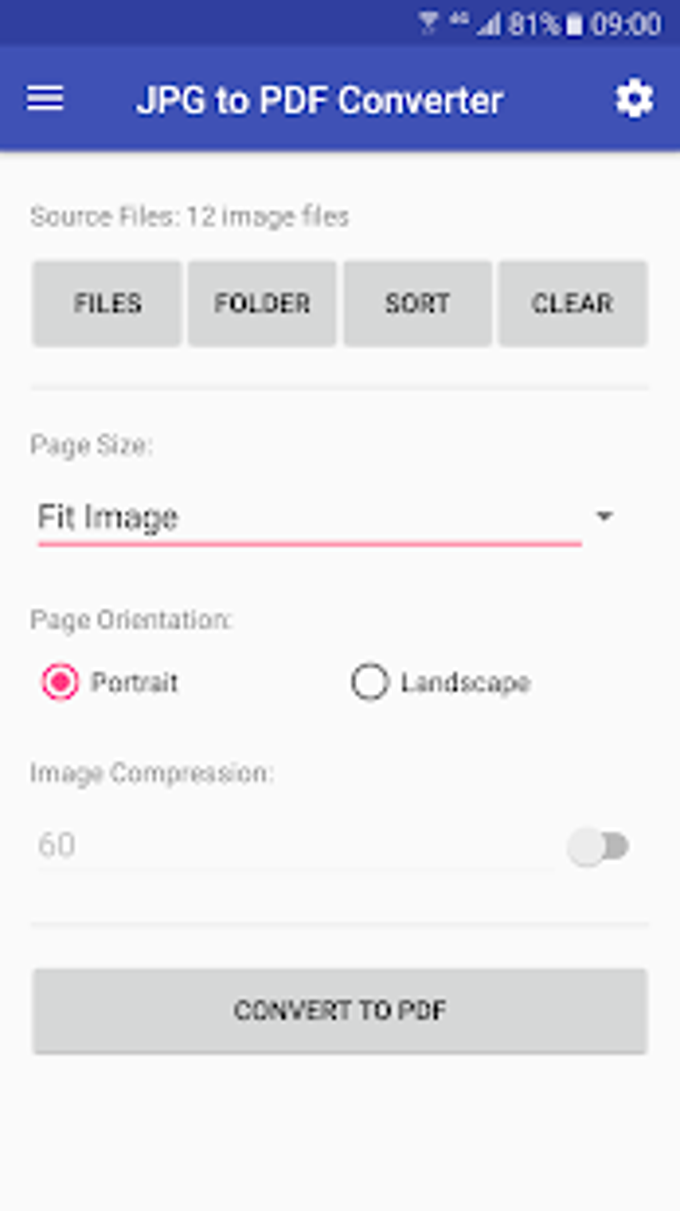
Task: Open the hamburger navigation menu
Action: [x=45, y=99]
